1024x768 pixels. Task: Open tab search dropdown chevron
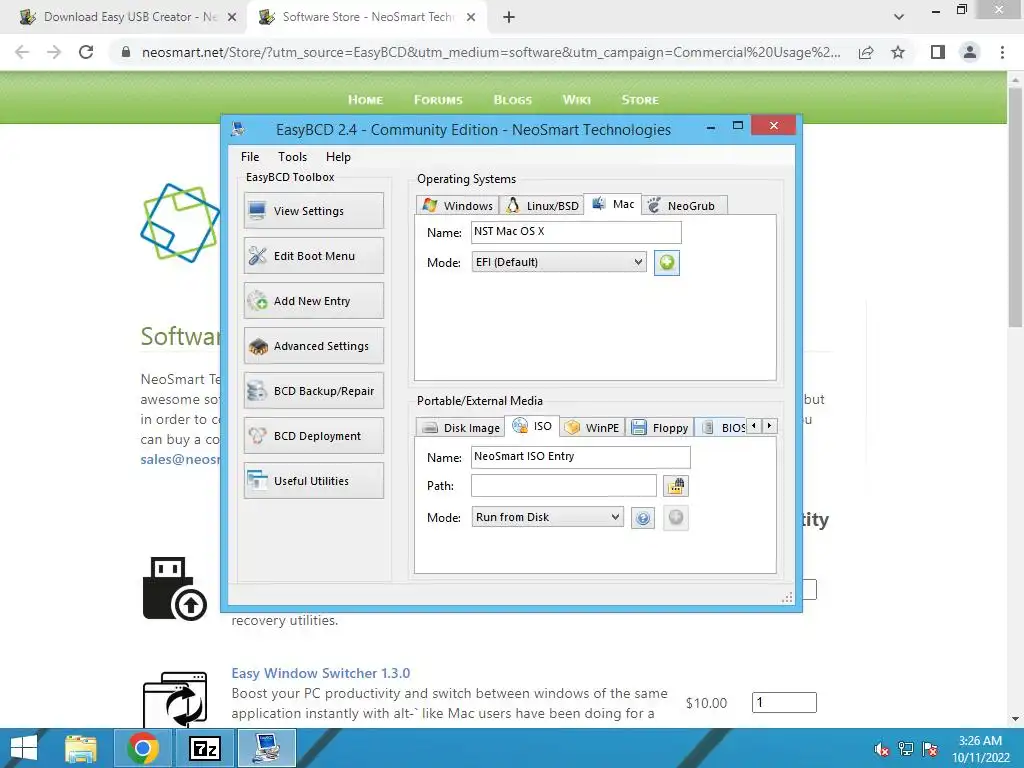pos(899,17)
